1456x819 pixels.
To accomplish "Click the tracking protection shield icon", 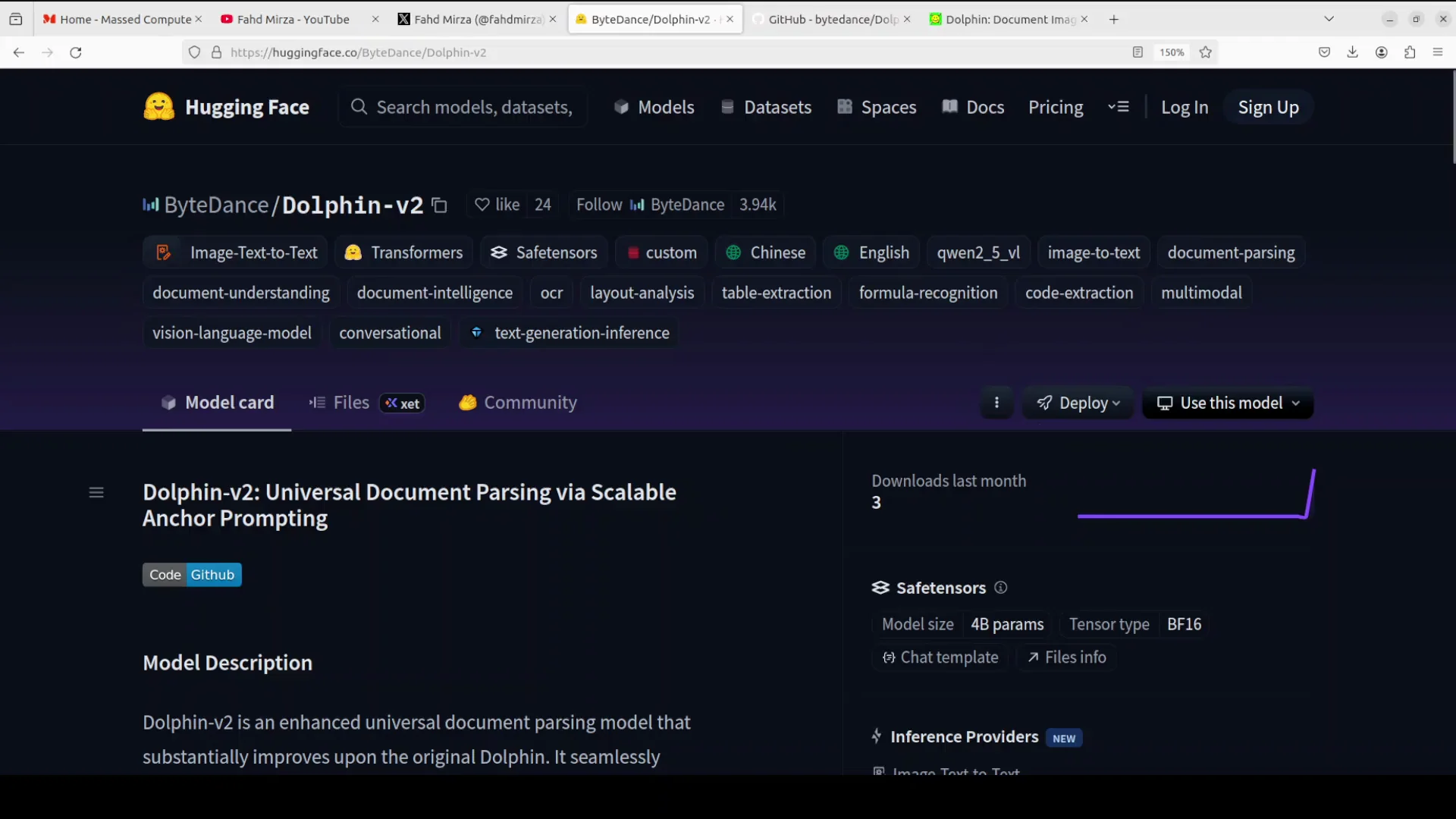I will [x=194, y=52].
